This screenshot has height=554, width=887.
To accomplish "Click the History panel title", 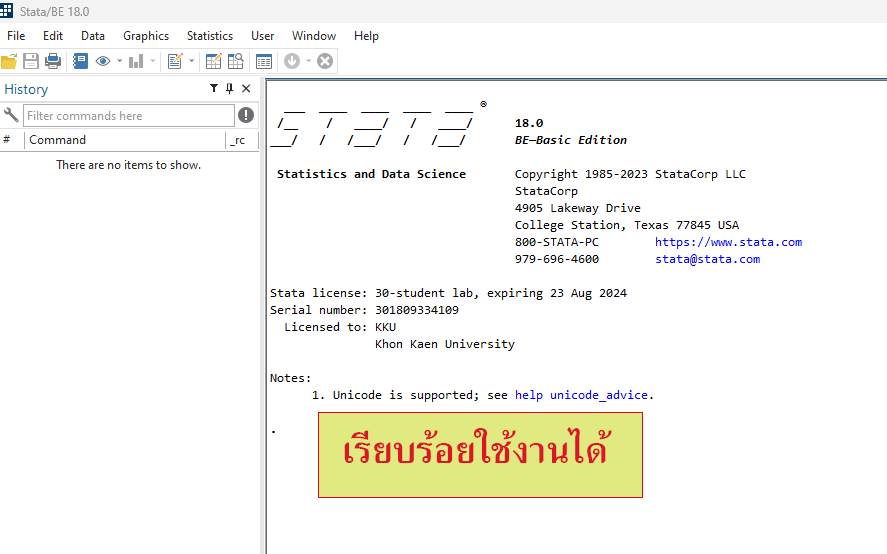I will point(26,89).
